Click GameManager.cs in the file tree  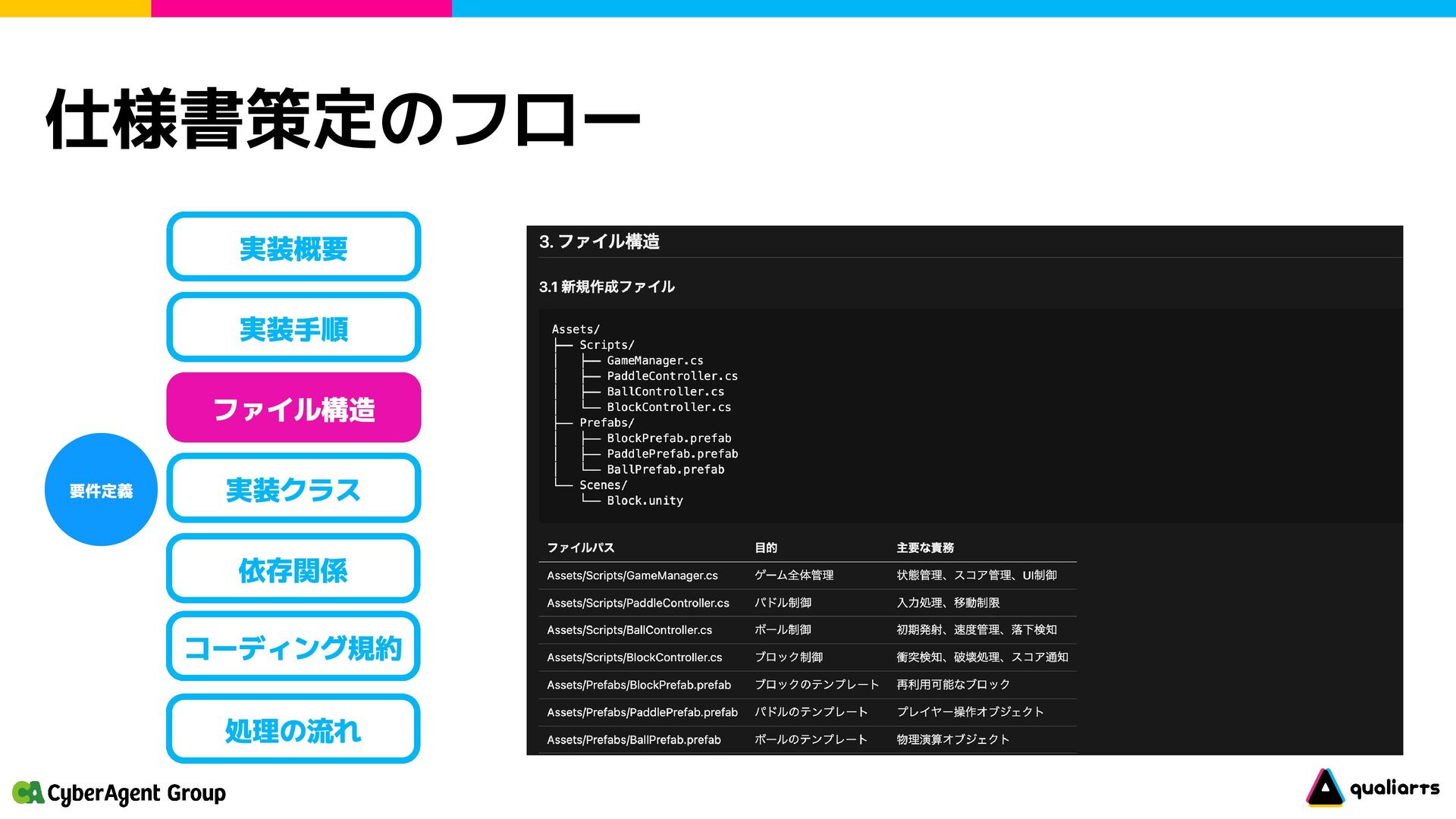[654, 361]
